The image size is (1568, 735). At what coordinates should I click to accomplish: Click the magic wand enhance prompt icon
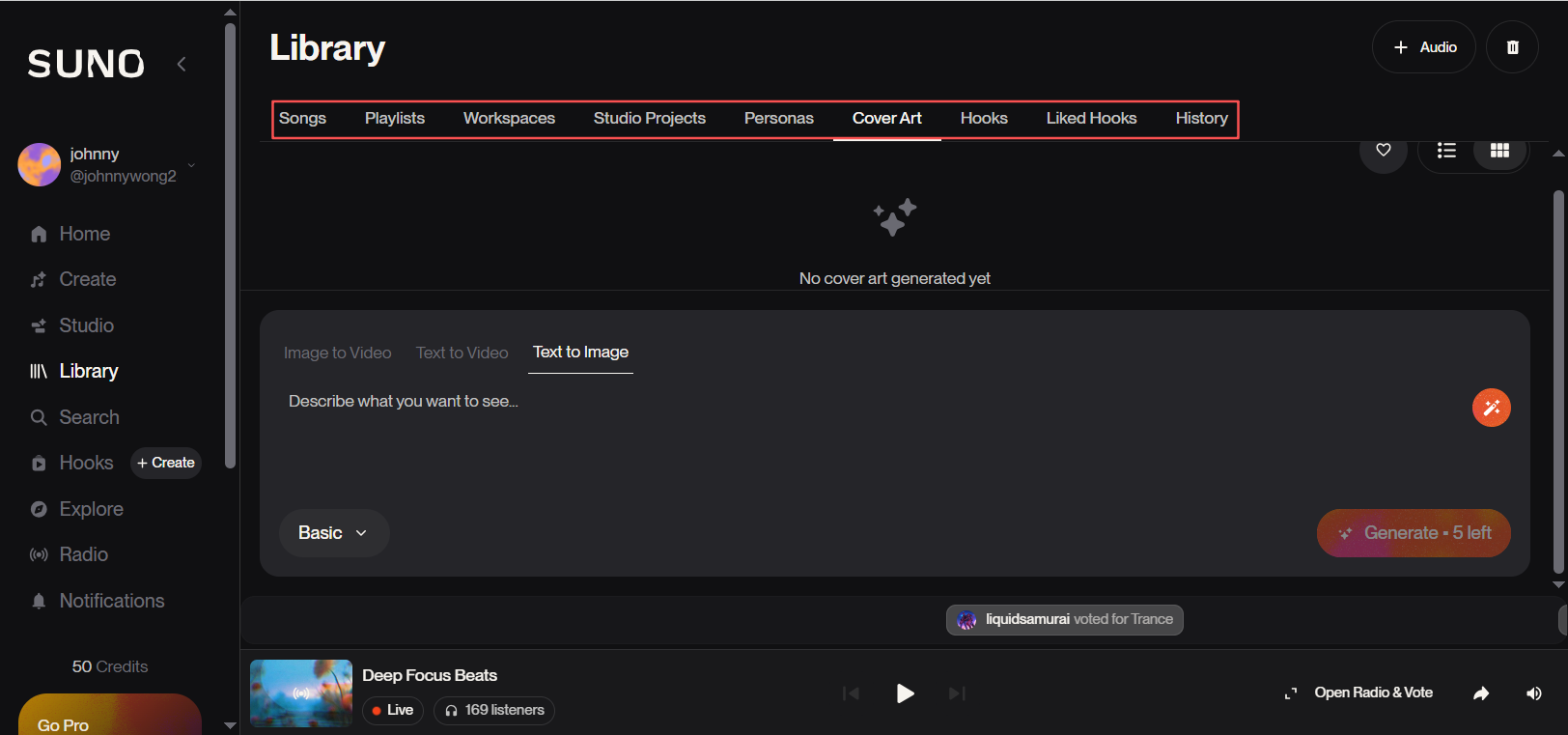tap(1492, 408)
